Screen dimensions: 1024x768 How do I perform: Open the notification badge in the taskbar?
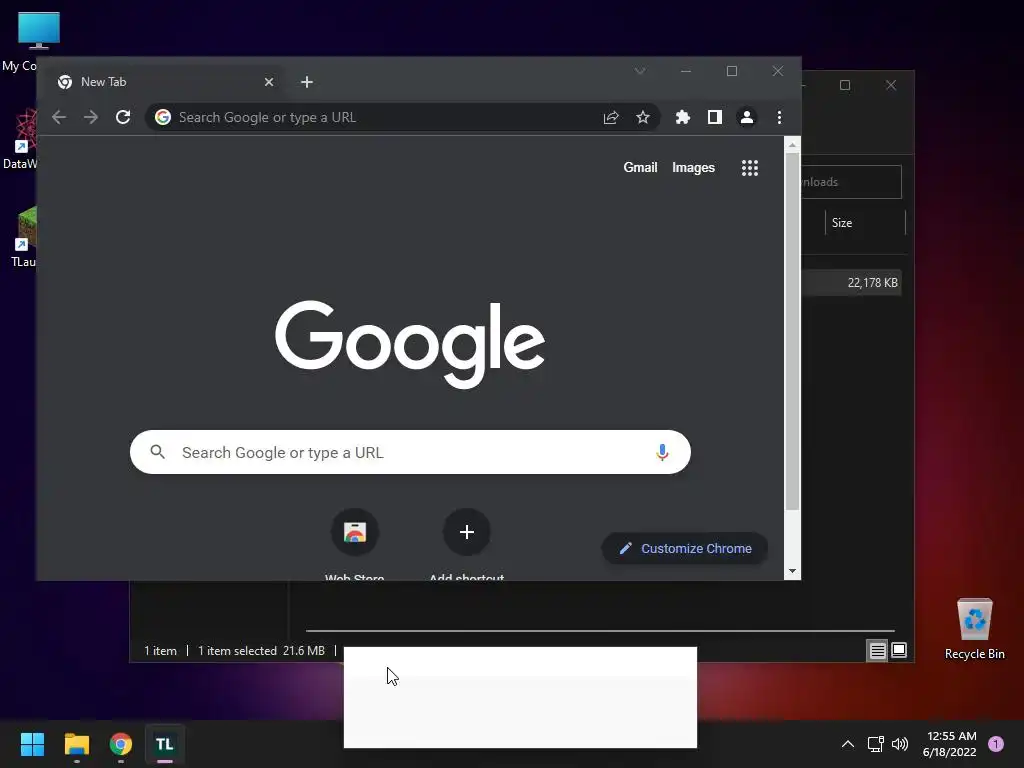click(996, 743)
